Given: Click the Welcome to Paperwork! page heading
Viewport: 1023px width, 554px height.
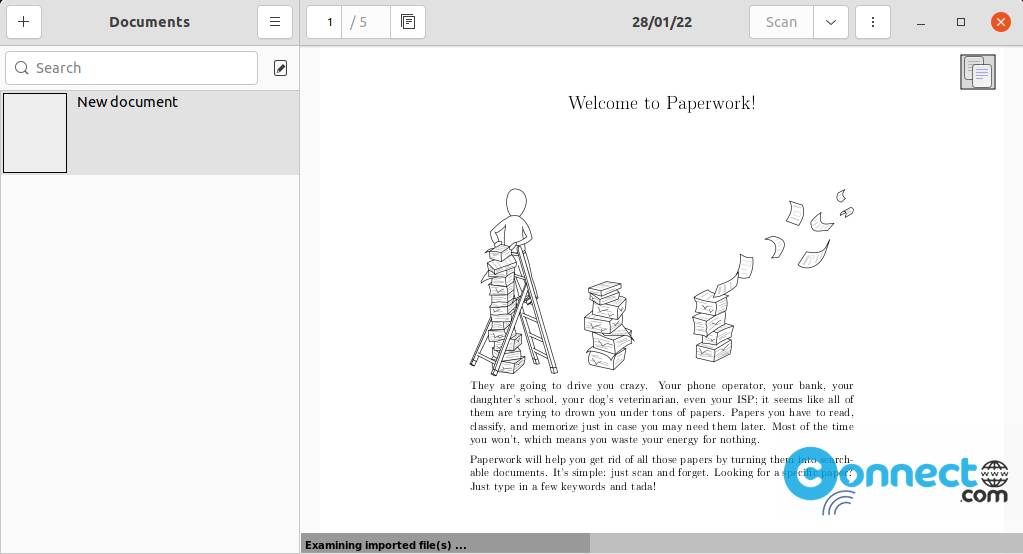Looking at the screenshot, I should click(x=662, y=103).
